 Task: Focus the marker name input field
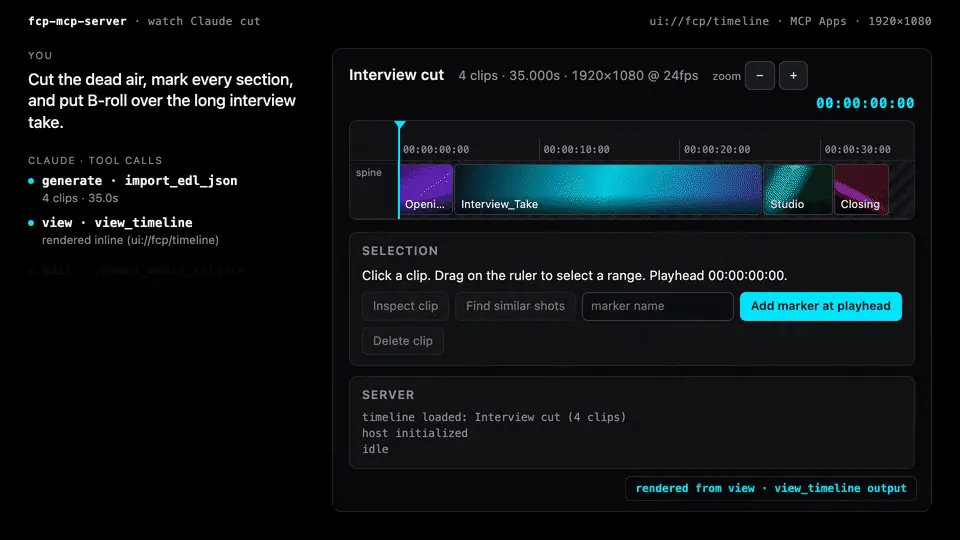pos(658,306)
